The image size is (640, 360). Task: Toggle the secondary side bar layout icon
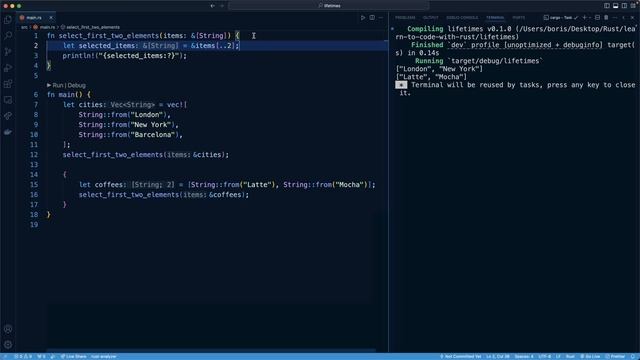tap(624, 6)
